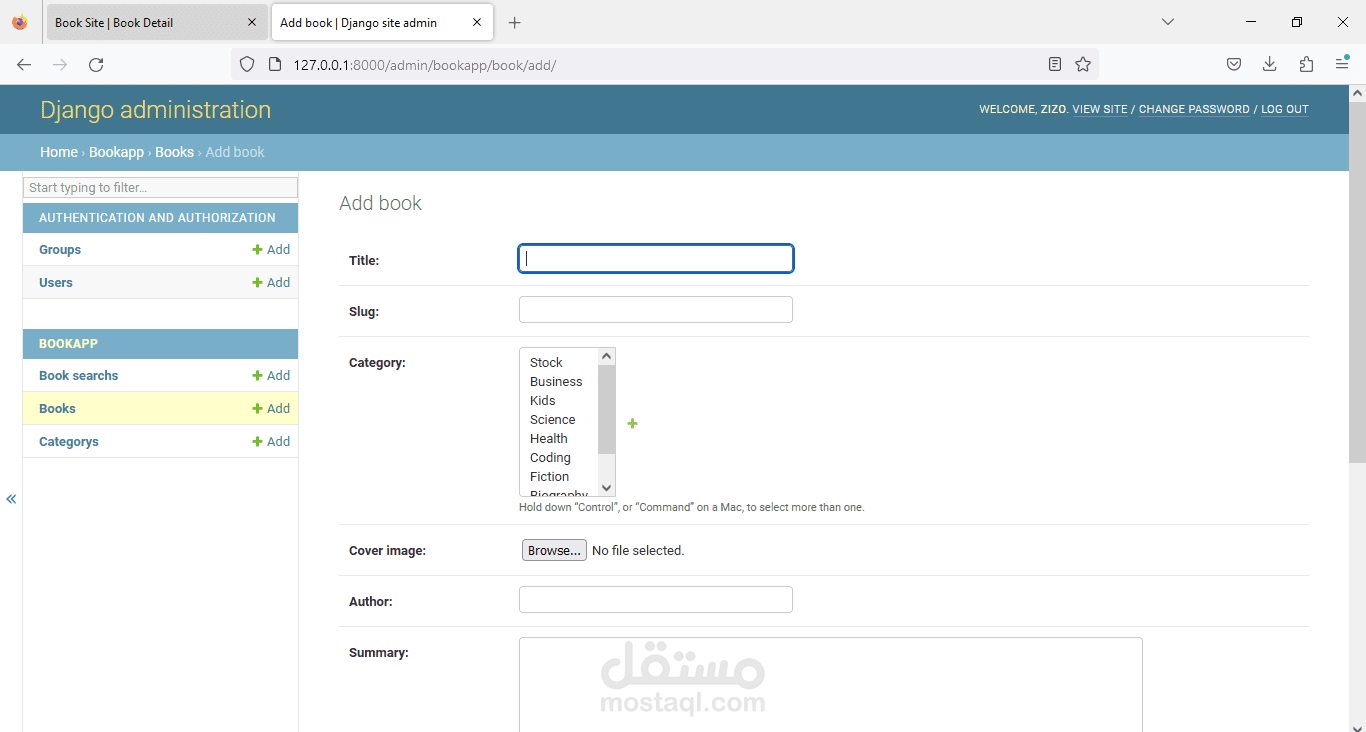Click into the Summary text area
This screenshot has width=1366, height=732.
830,685
